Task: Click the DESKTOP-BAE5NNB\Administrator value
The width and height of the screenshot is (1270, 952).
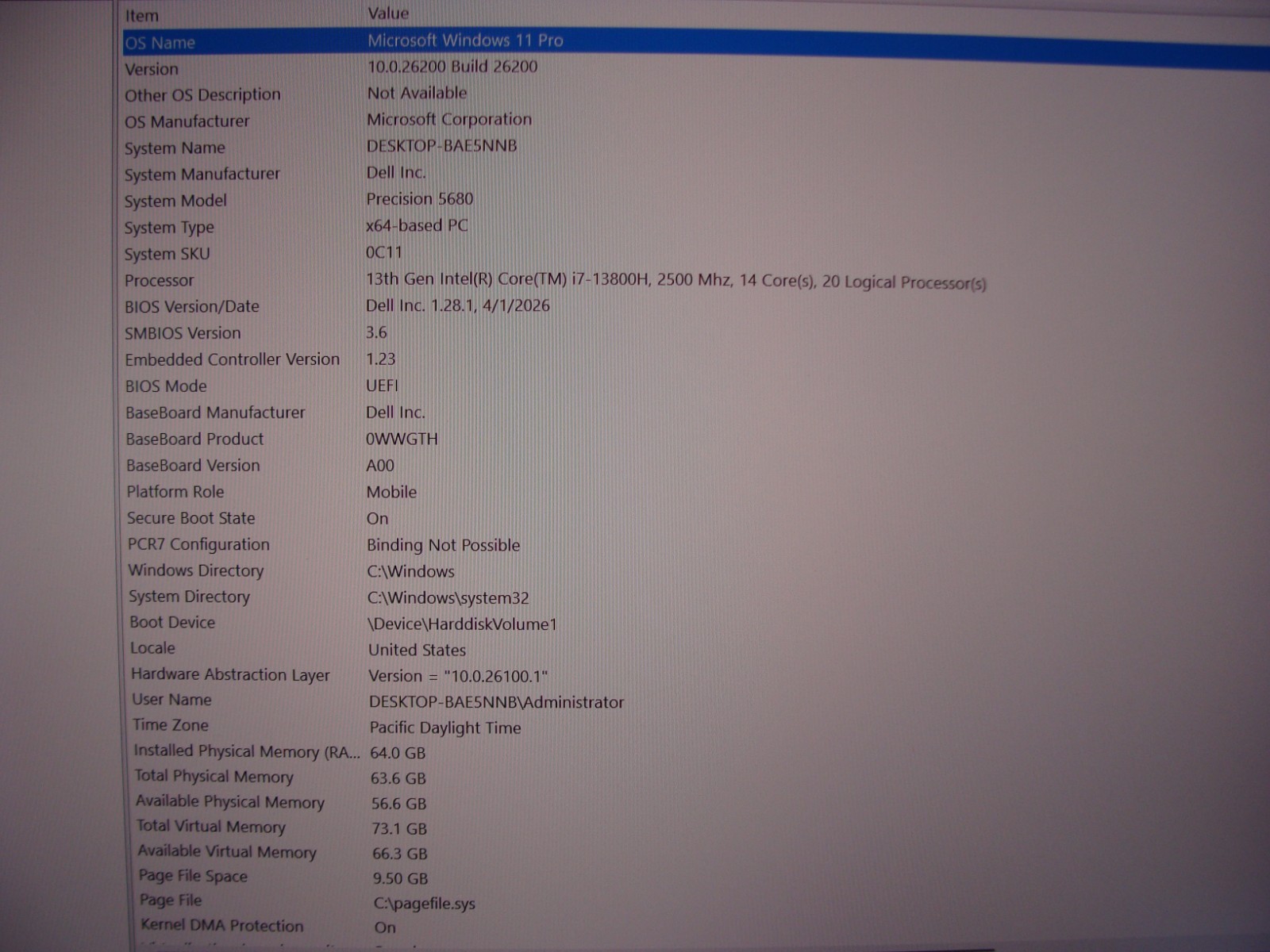Action: tap(497, 702)
